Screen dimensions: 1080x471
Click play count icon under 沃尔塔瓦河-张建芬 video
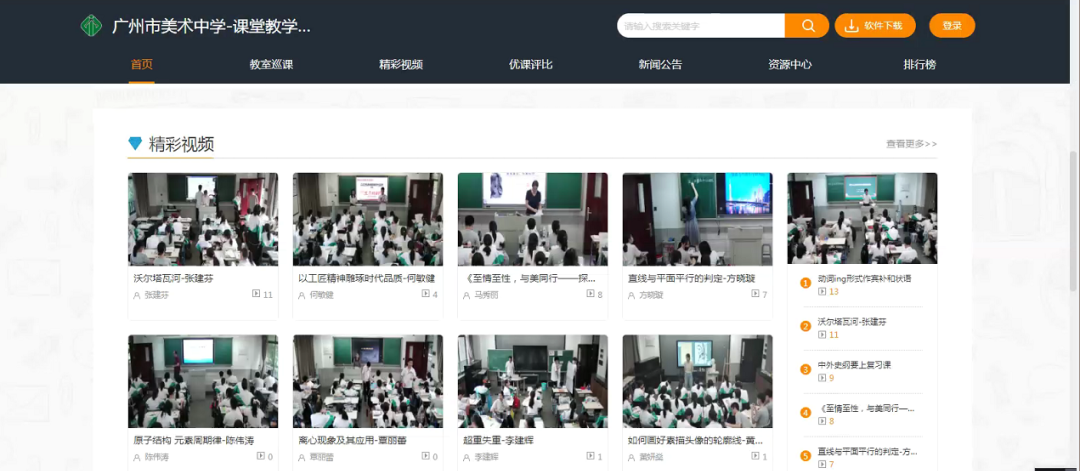[x=256, y=294]
